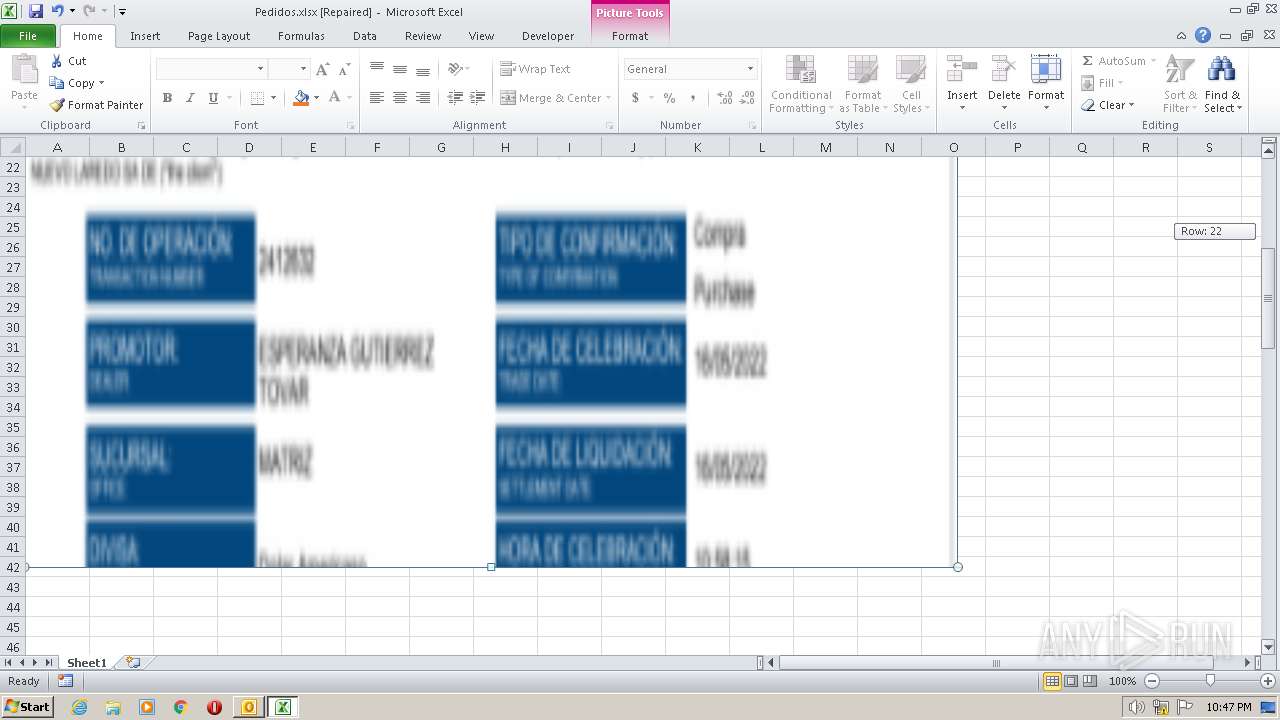
Task: Align text right in the cell
Action: pyautogui.click(x=423, y=98)
